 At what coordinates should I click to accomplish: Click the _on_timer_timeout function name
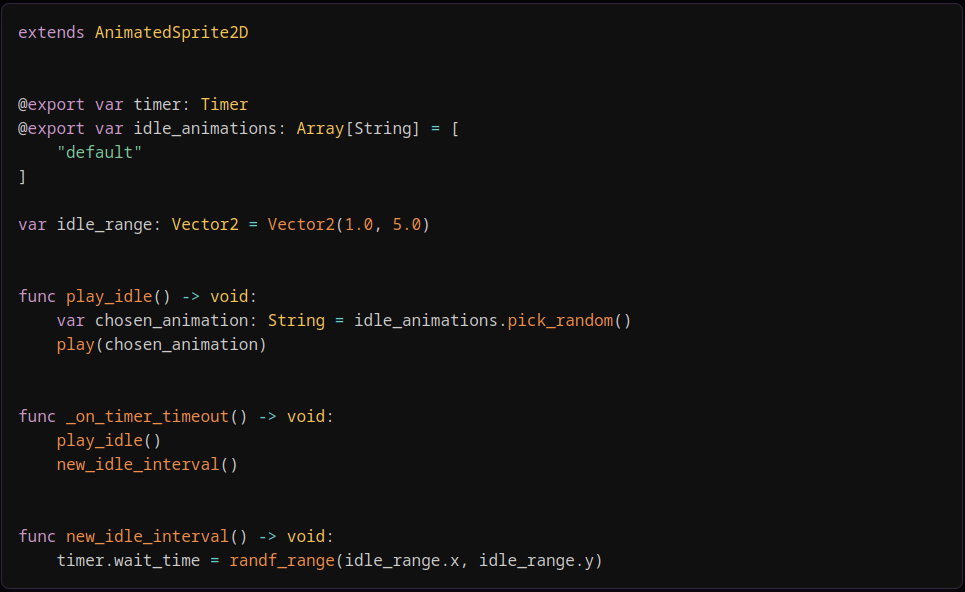click(x=147, y=416)
